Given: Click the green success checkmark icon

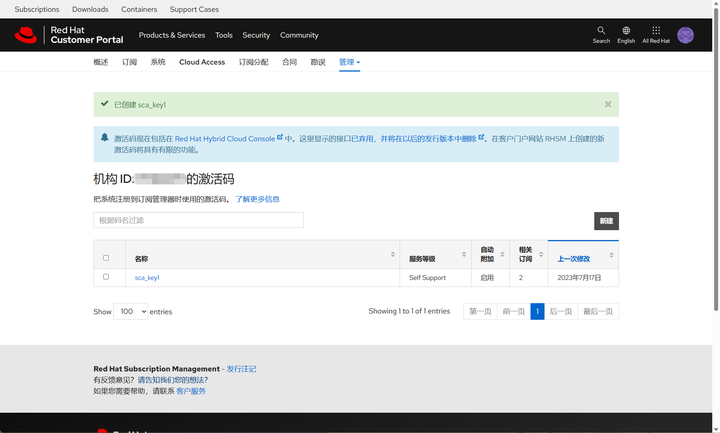Looking at the screenshot, I should click(105, 104).
